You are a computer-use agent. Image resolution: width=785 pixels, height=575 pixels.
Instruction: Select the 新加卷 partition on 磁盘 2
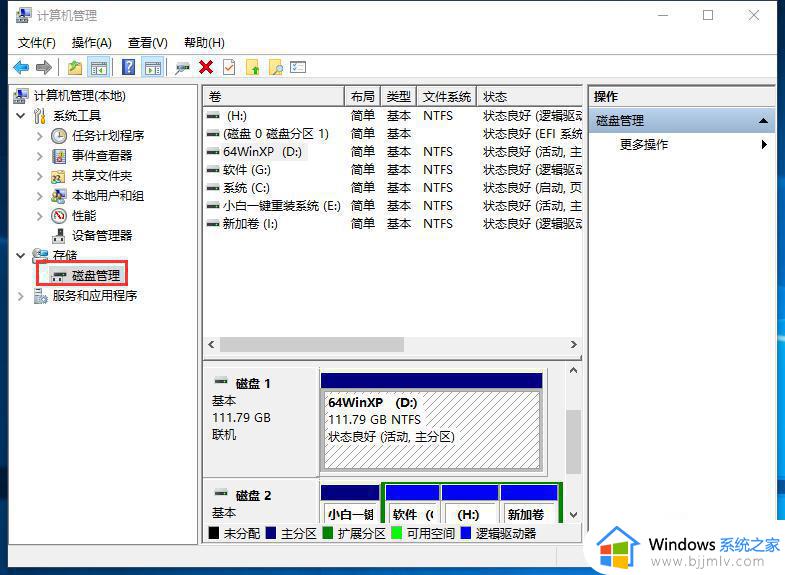[529, 503]
